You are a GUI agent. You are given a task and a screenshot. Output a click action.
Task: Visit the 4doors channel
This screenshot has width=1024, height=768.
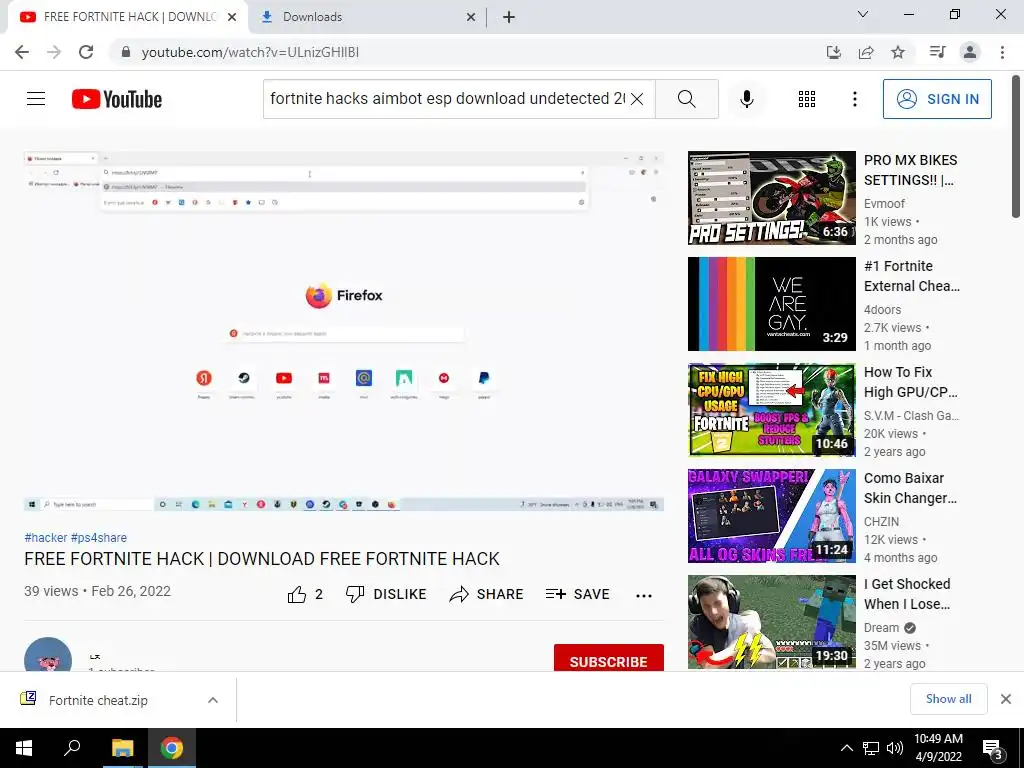[x=882, y=310]
